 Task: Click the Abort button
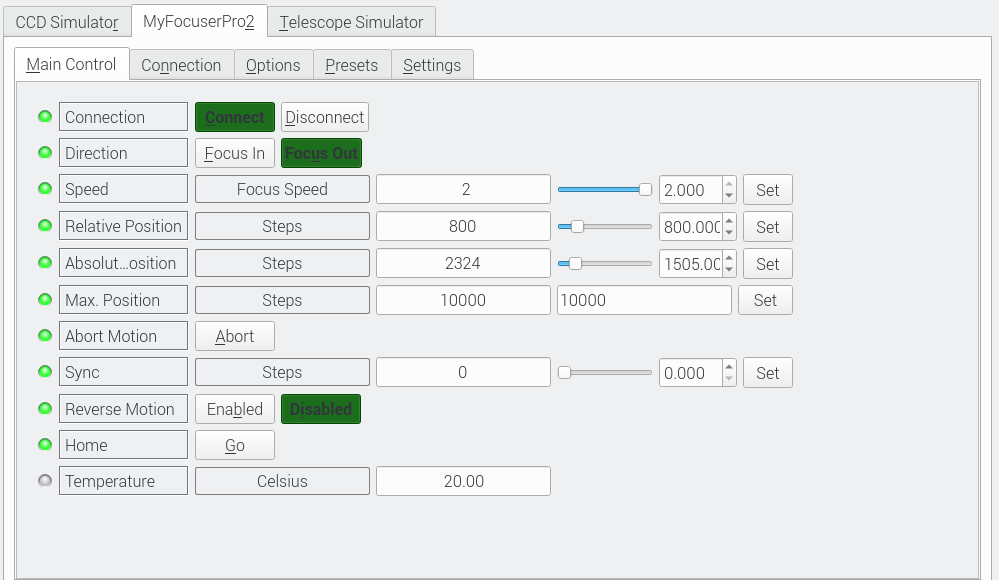point(234,336)
